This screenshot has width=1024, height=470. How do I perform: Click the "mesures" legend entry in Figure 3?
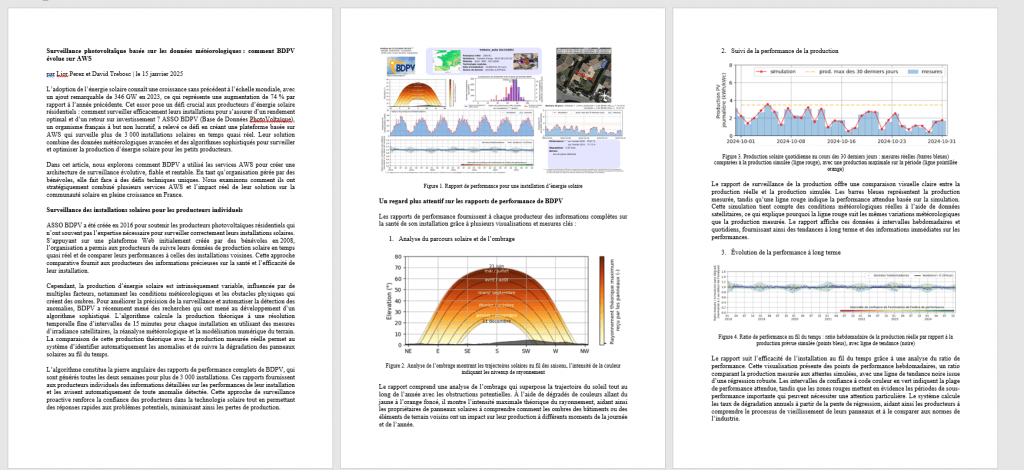(x=923, y=70)
